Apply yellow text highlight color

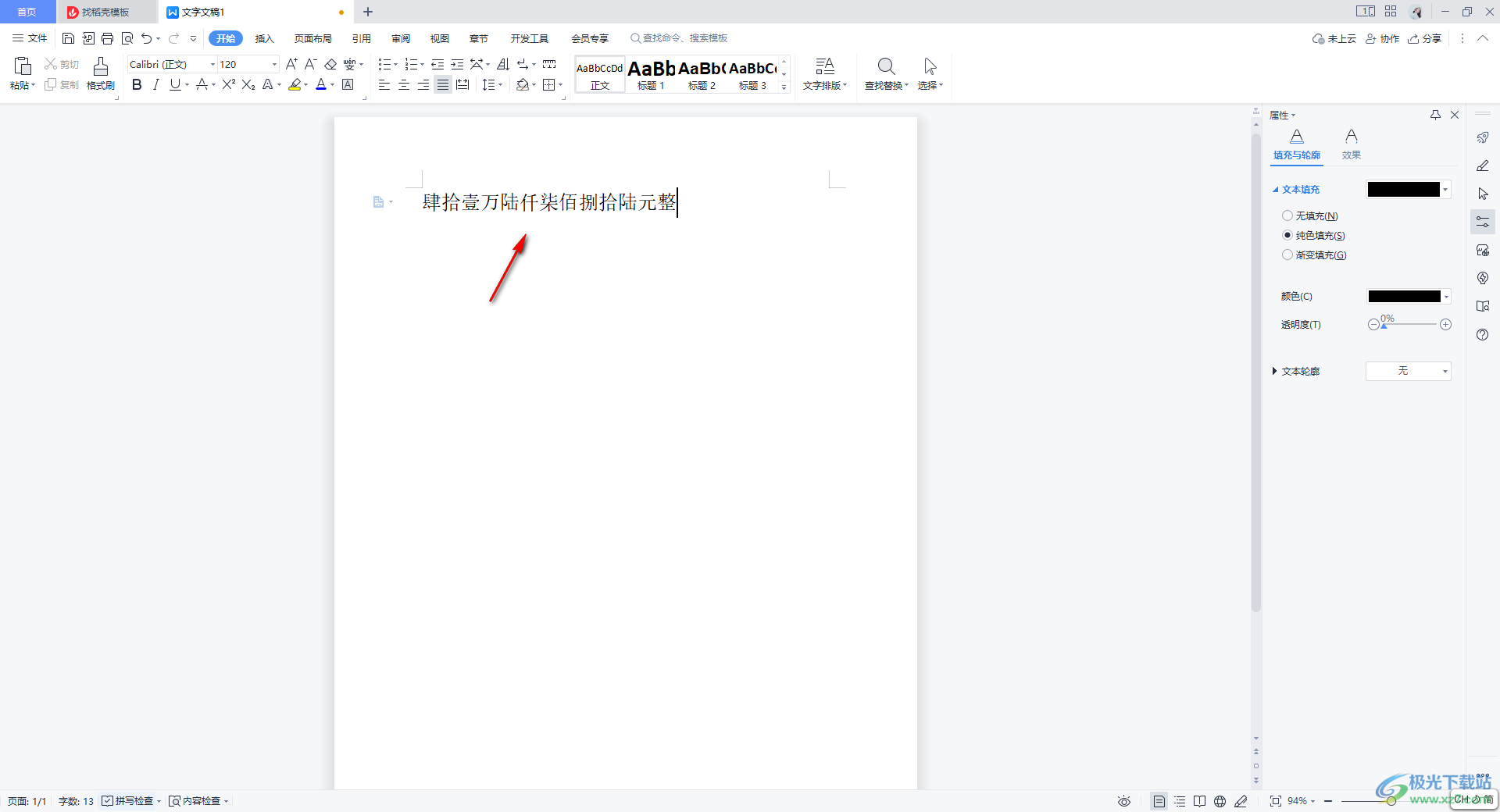click(295, 84)
